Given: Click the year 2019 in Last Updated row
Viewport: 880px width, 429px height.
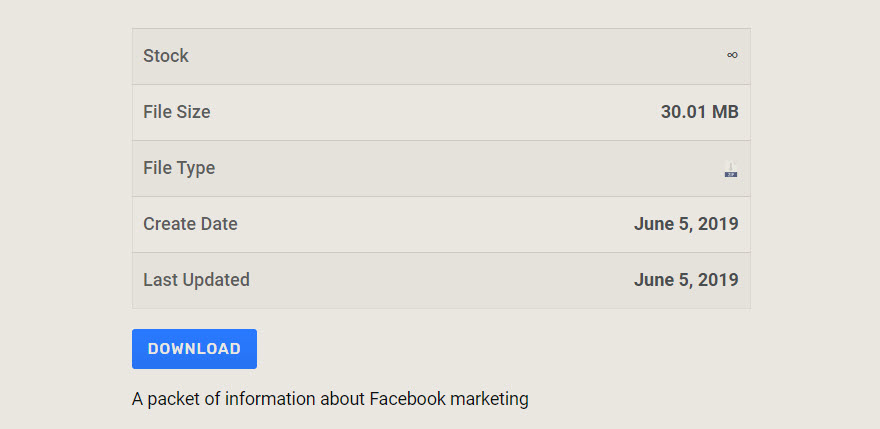Looking at the screenshot, I should pyautogui.click(x=718, y=280).
